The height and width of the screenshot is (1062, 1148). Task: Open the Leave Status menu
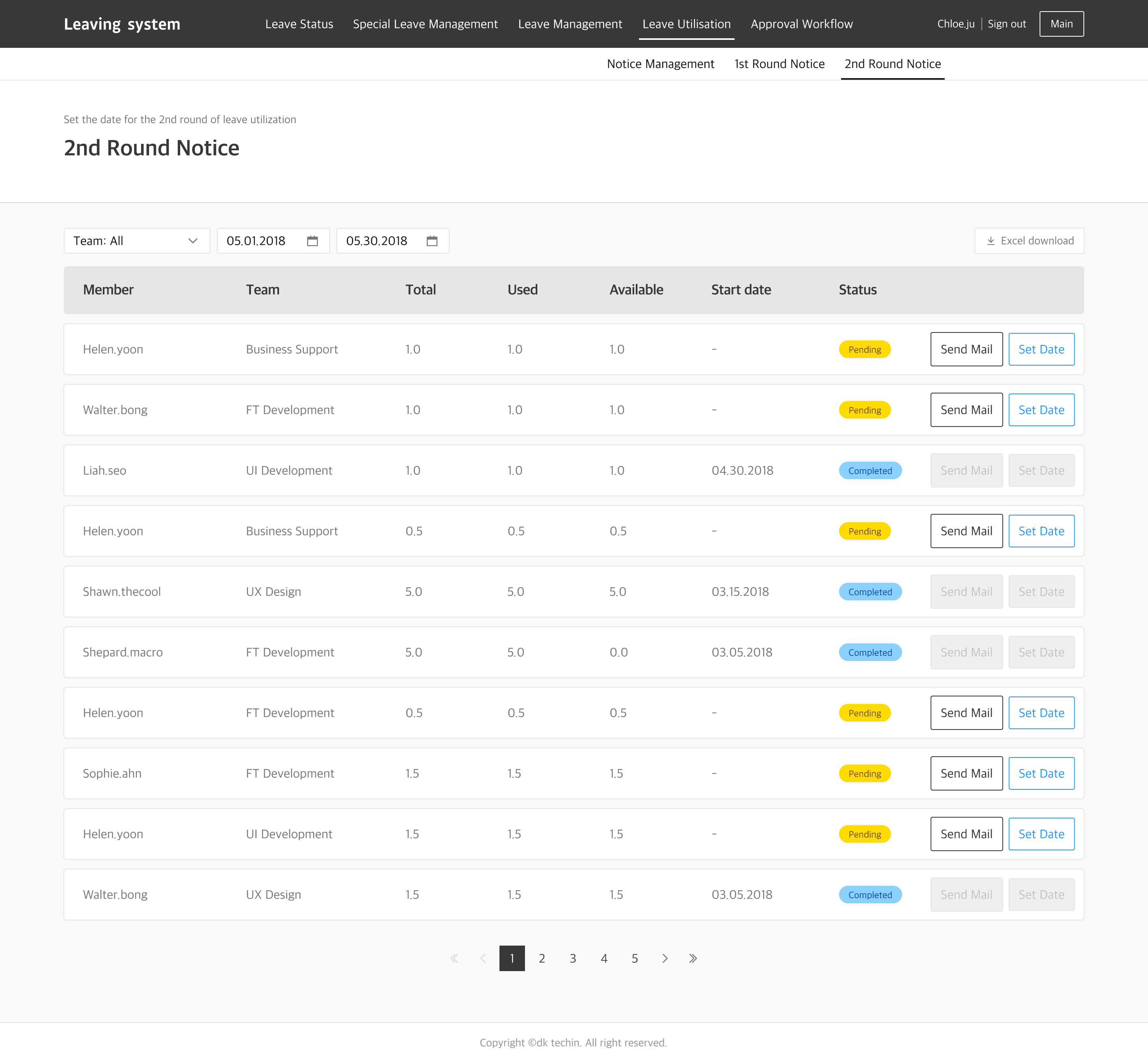[299, 24]
